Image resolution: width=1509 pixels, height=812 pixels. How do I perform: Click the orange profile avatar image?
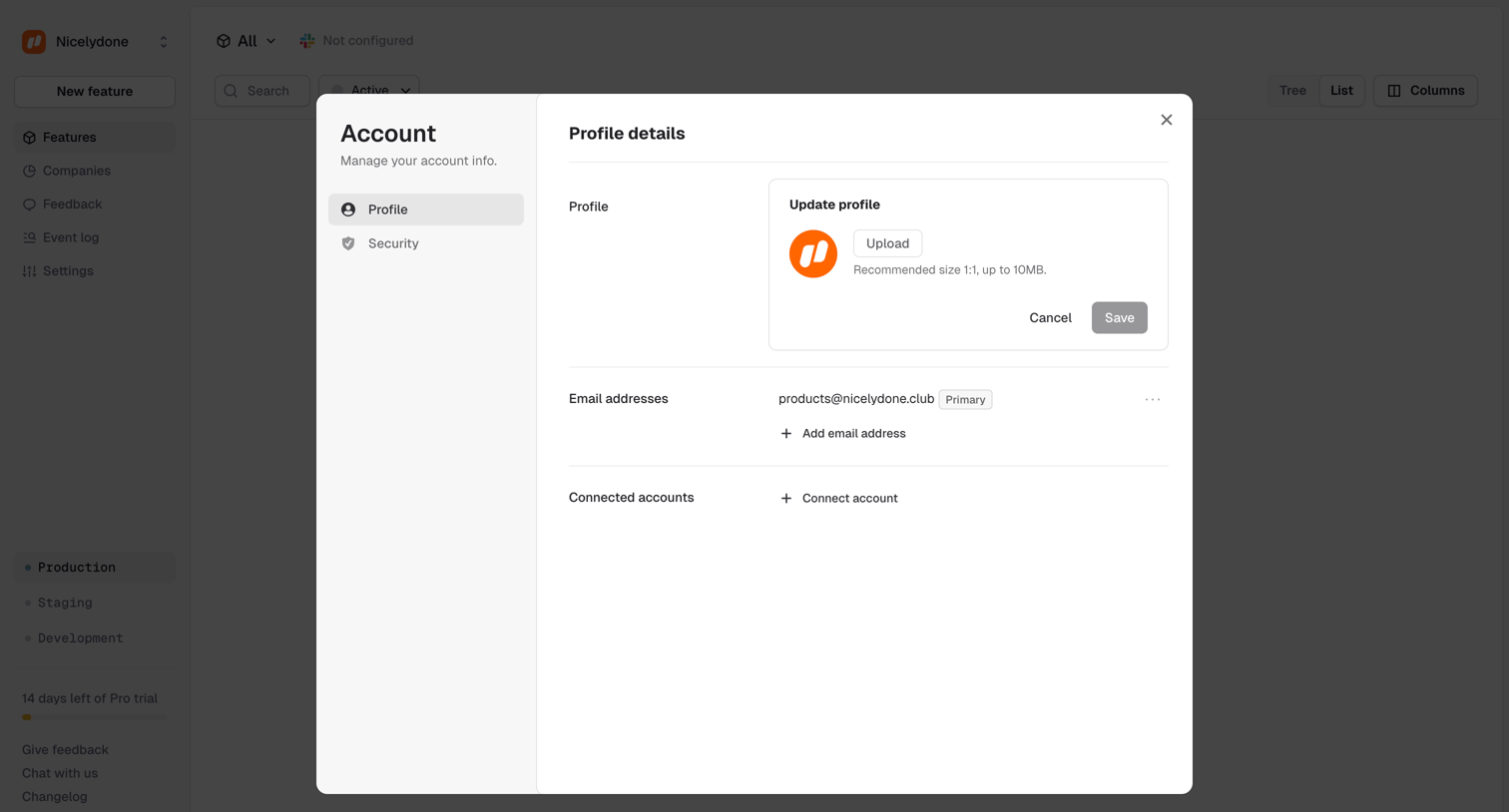[x=813, y=253]
